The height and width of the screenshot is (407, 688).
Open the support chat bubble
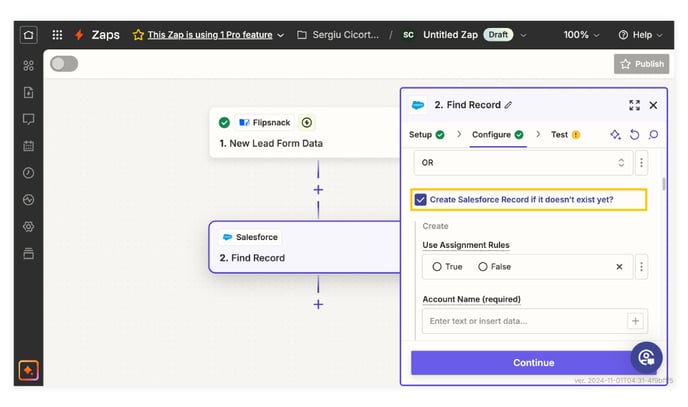(x=646, y=357)
